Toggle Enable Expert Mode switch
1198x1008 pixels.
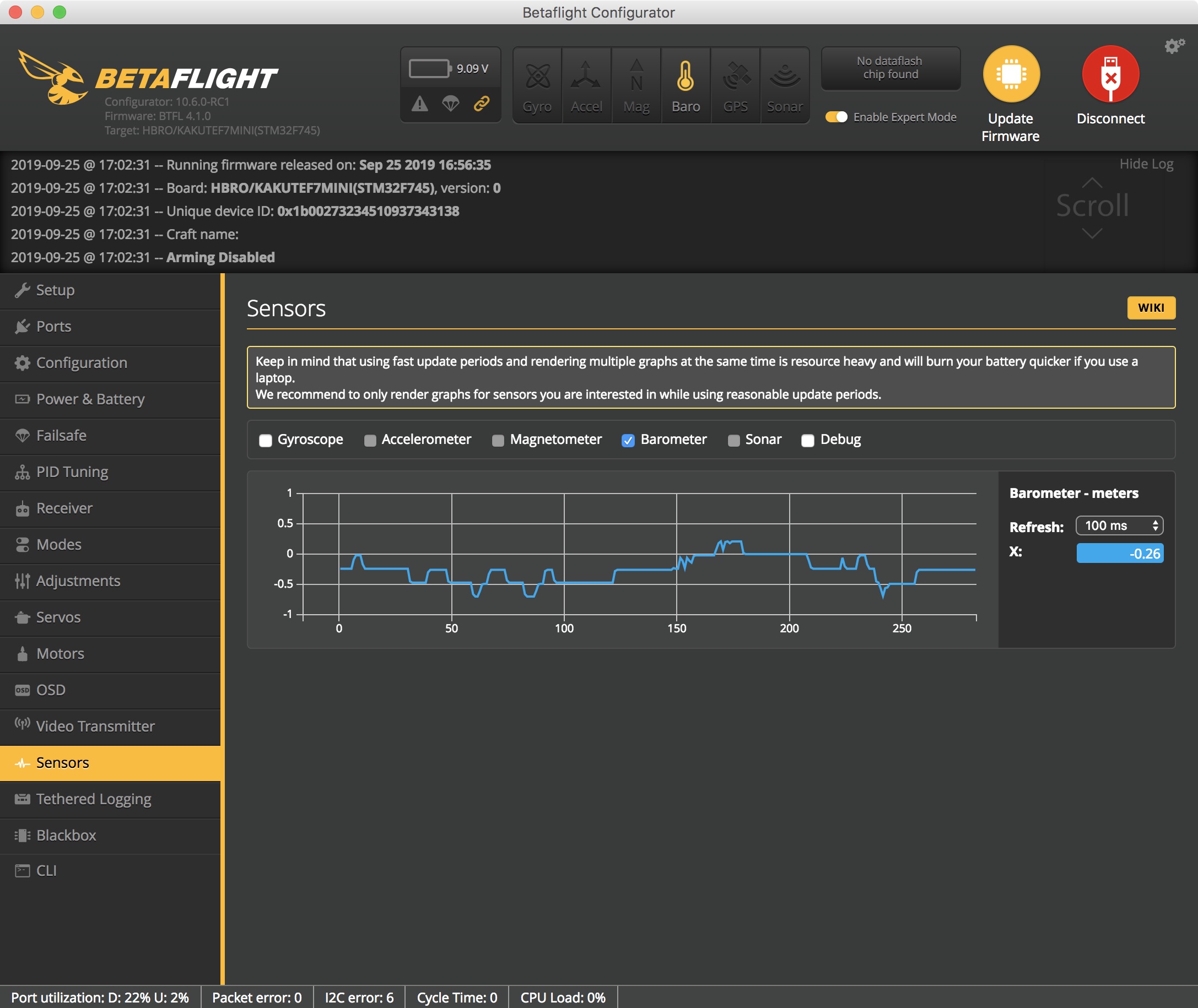(x=836, y=117)
